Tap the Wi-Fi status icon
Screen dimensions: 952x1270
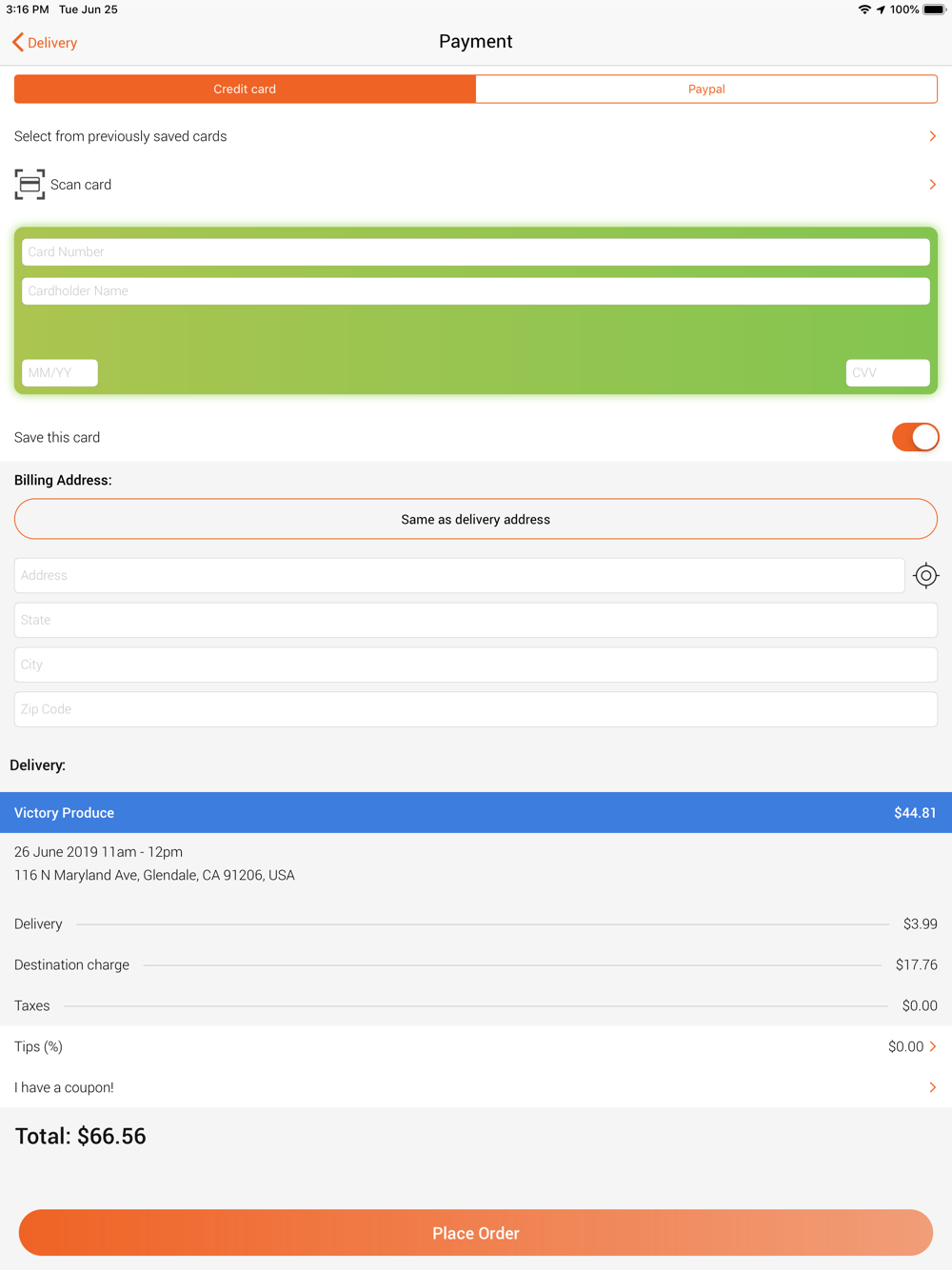point(864,10)
